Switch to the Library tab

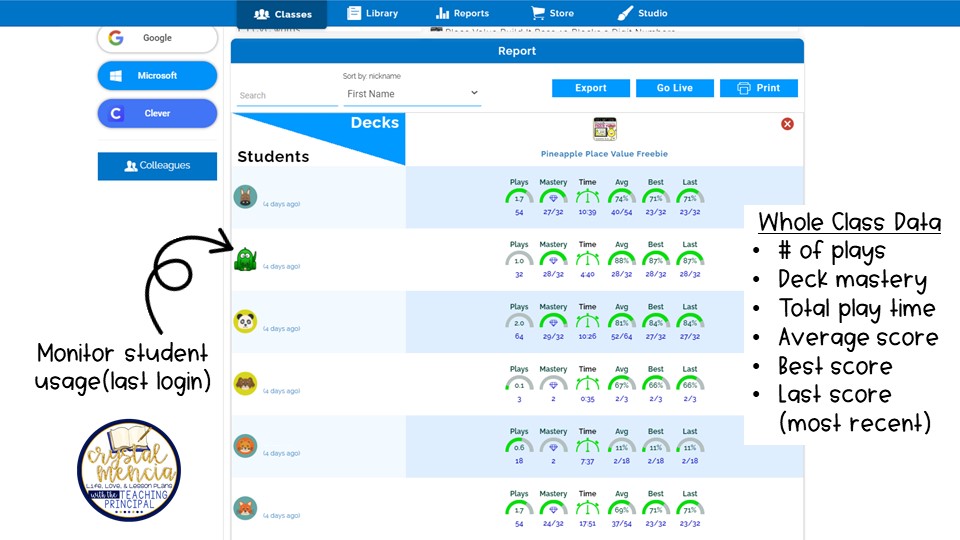[x=372, y=14]
